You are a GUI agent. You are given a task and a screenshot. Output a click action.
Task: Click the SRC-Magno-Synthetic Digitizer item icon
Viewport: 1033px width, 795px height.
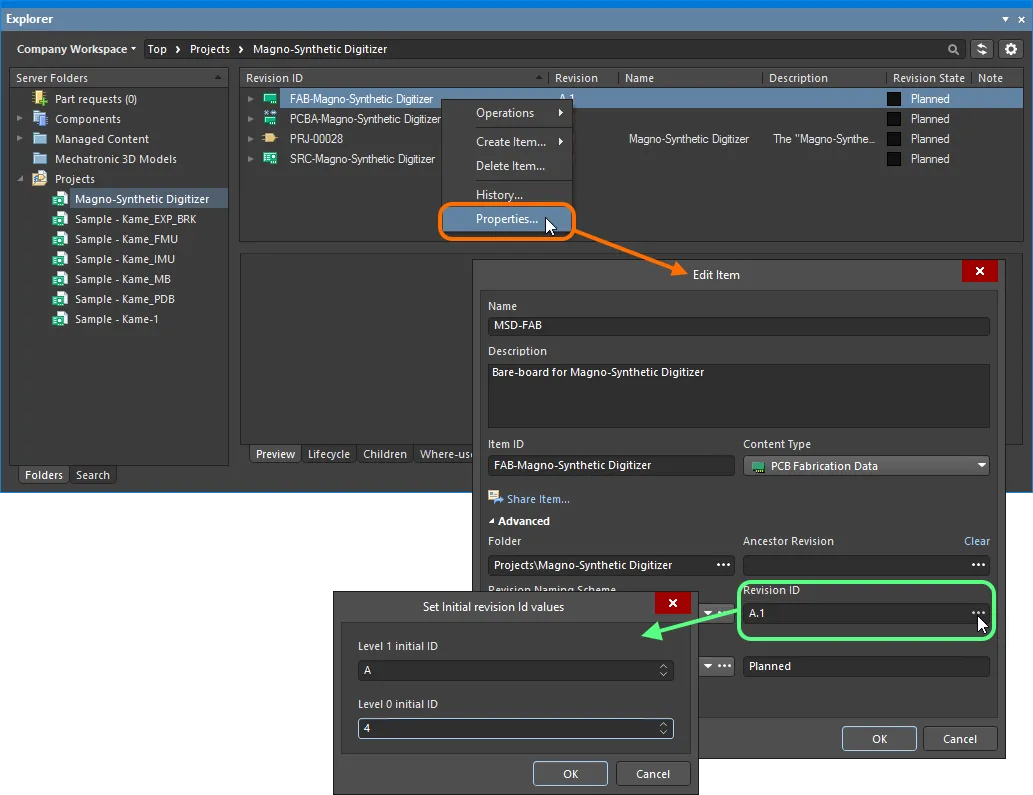coord(270,158)
